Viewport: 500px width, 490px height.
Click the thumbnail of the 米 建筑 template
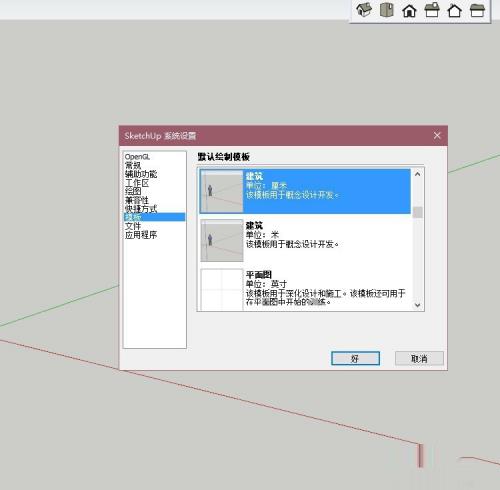tap(222, 240)
